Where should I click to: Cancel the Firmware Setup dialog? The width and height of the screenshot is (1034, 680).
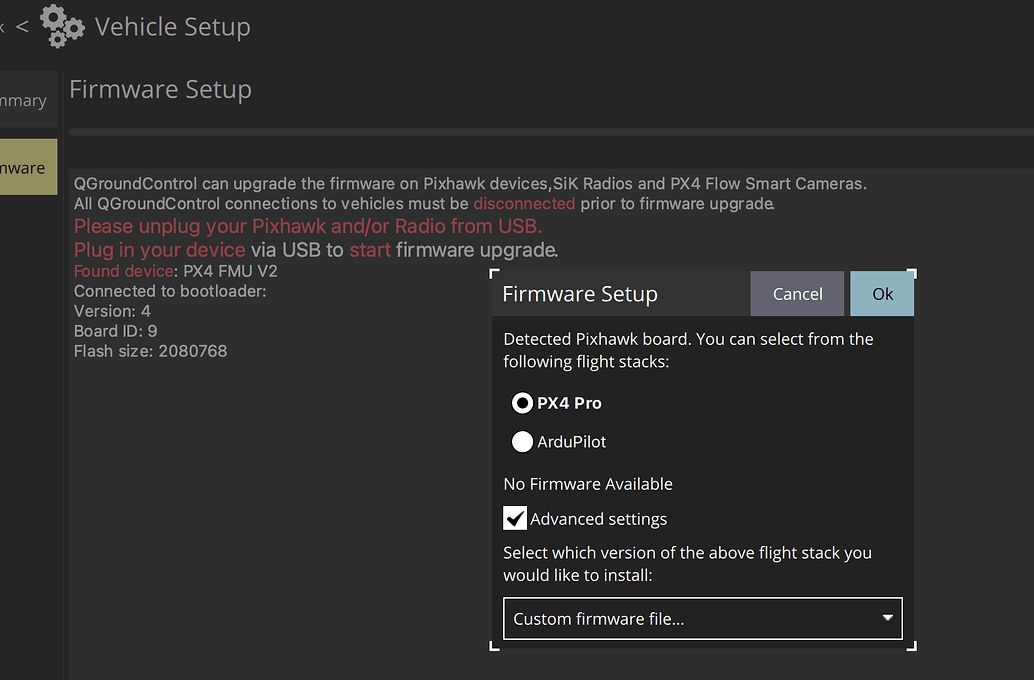[x=797, y=293]
